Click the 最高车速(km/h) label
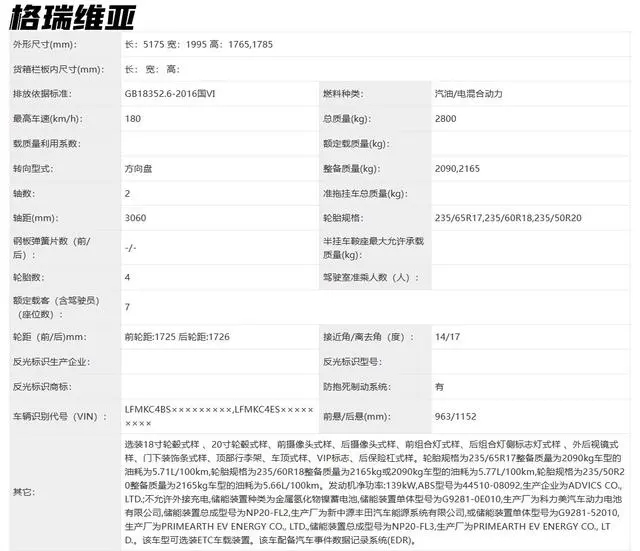Viewport: 640px width, 551px height. (48, 119)
